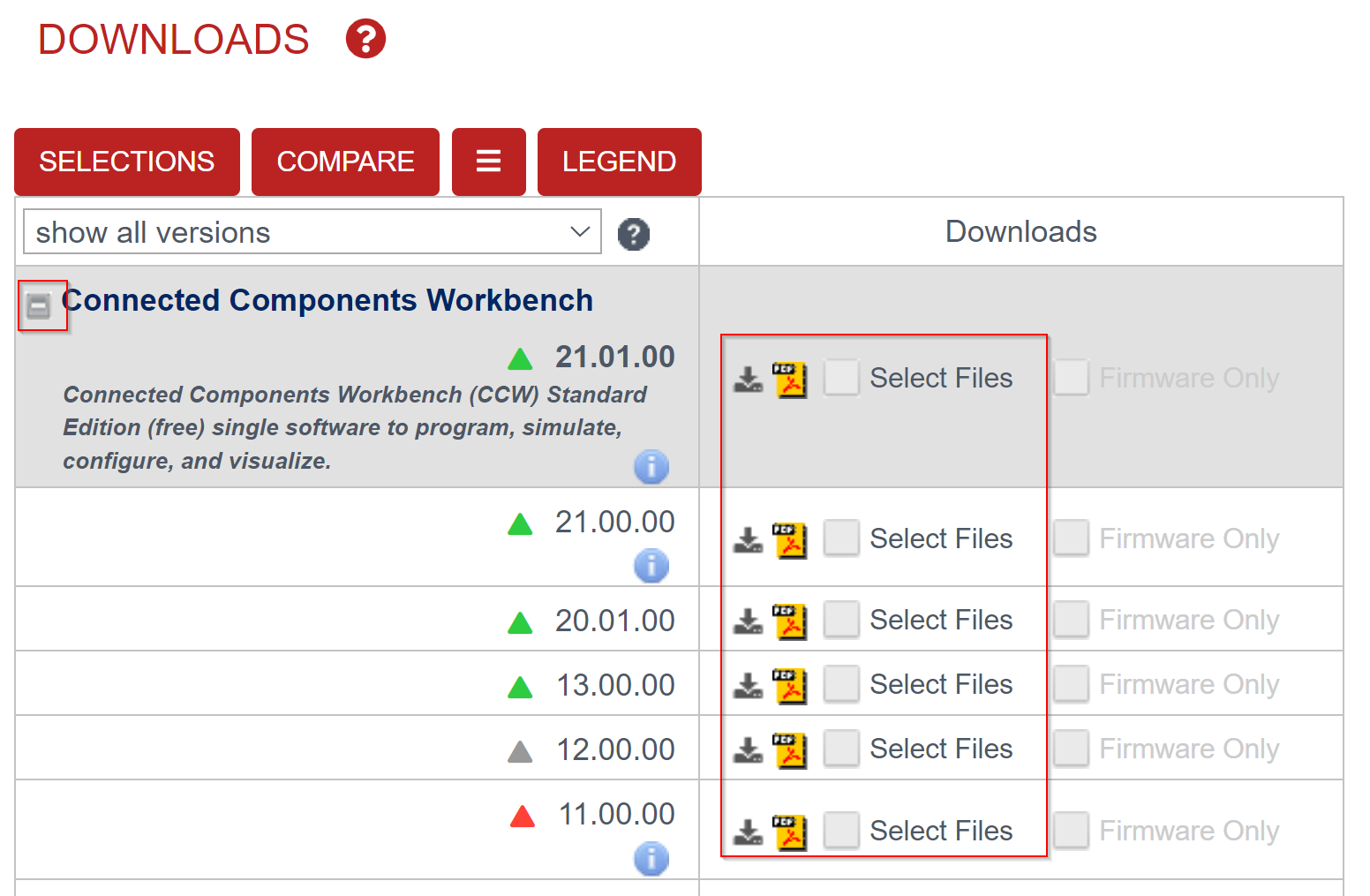Open the hamburger menu button
Image resolution: width=1370 pixels, height=896 pixels.
coord(489,162)
